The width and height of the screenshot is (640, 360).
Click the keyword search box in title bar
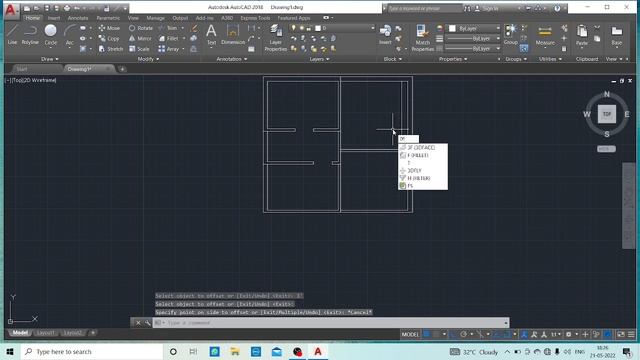coord(424,8)
